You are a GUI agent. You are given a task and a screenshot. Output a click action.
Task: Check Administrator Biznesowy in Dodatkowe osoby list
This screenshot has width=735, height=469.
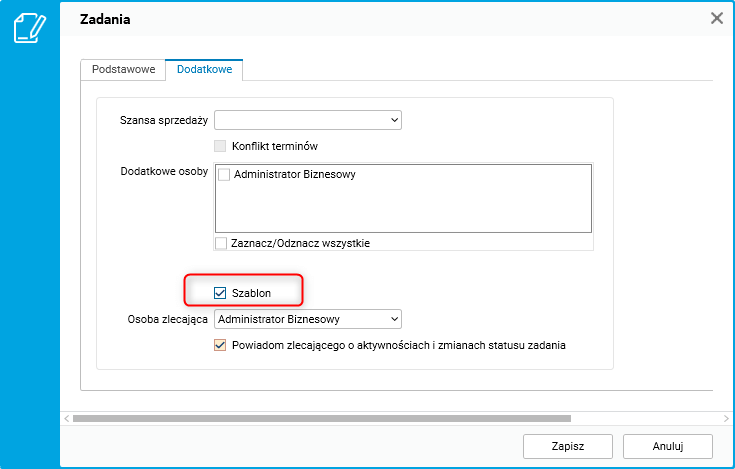[x=224, y=175]
